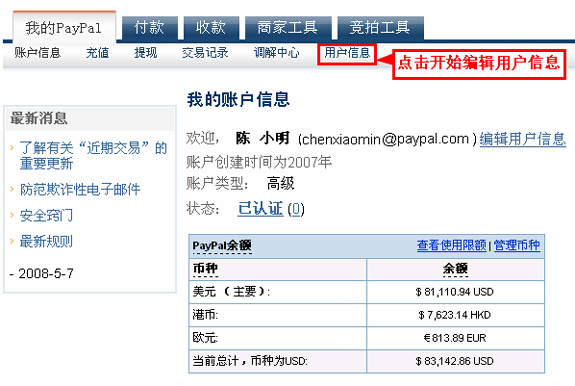
Task: Go to the 商家工具 tab
Action: [288, 27]
